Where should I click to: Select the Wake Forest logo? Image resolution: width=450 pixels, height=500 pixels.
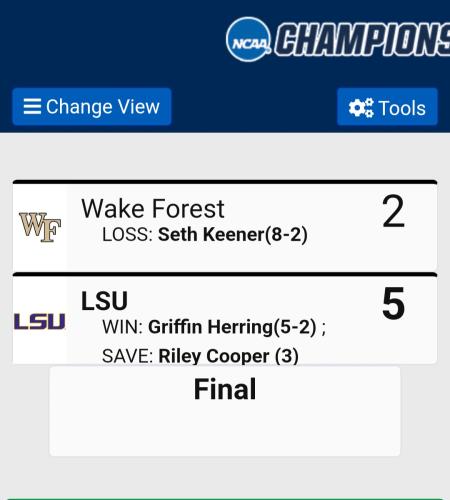[x=40, y=227]
